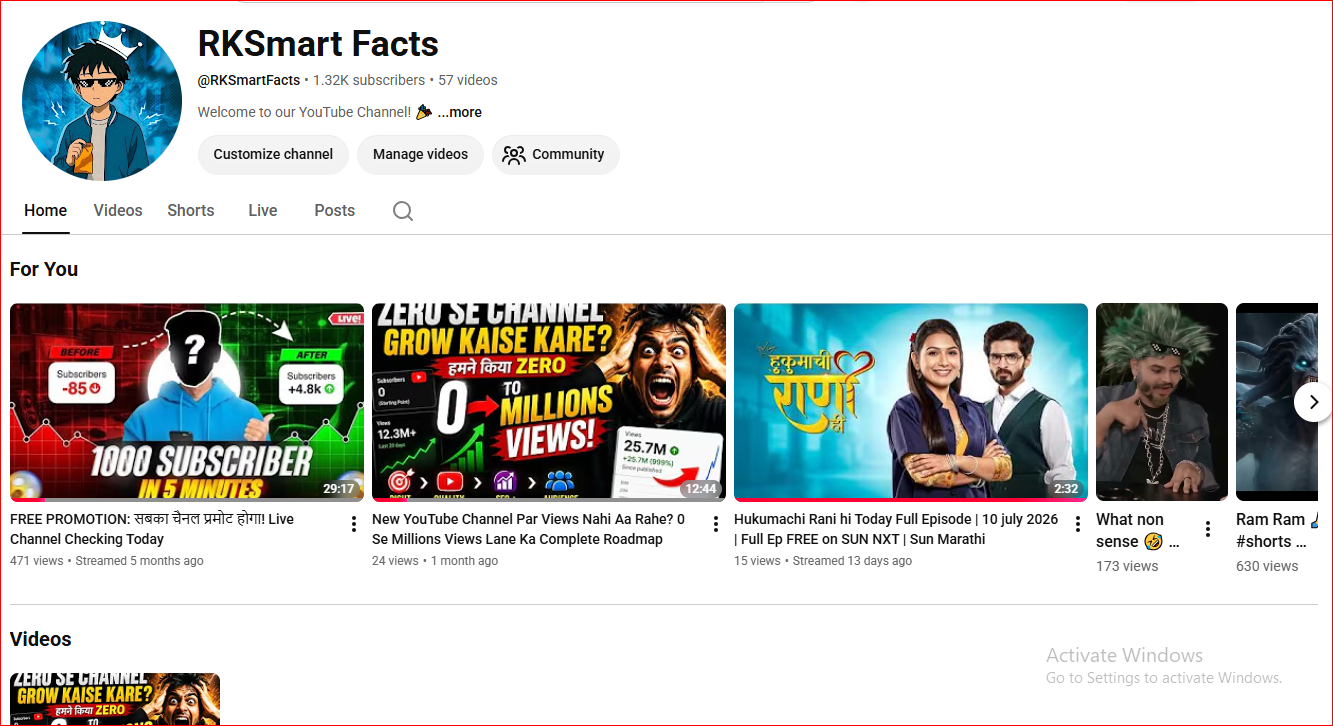Viewport: 1333px width, 726px height.
Task: Click the RKSmart Facts channel avatar
Action: (102, 101)
